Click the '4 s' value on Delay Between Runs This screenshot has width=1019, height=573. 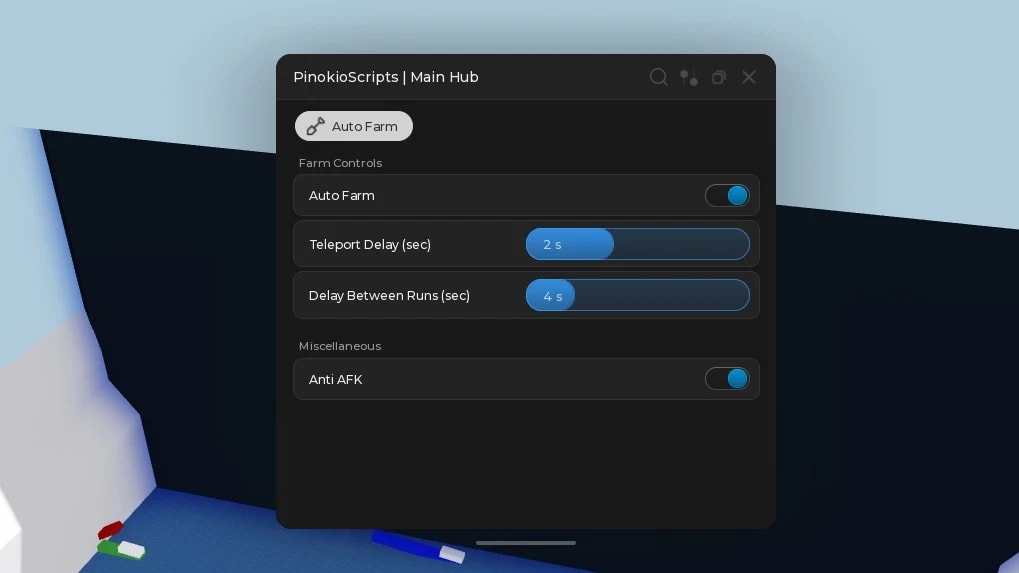(553, 296)
